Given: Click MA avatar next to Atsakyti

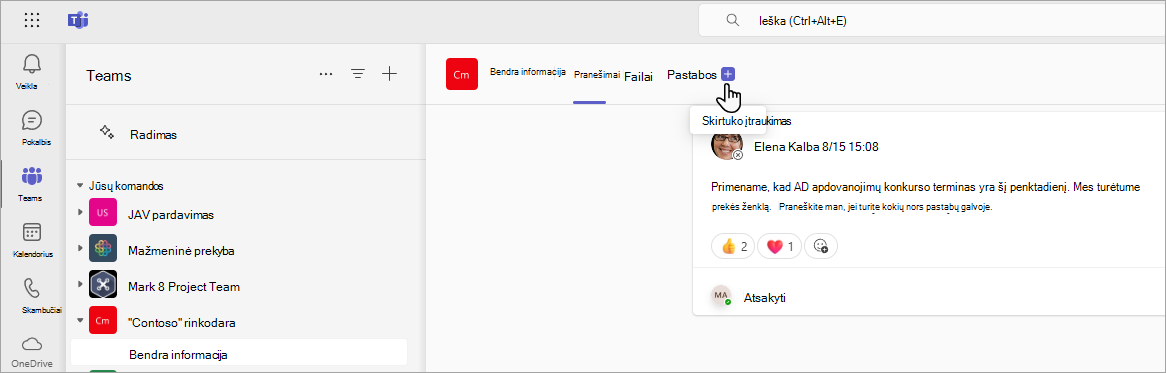Looking at the screenshot, I should pyautogui.click(x=721, y=296).
